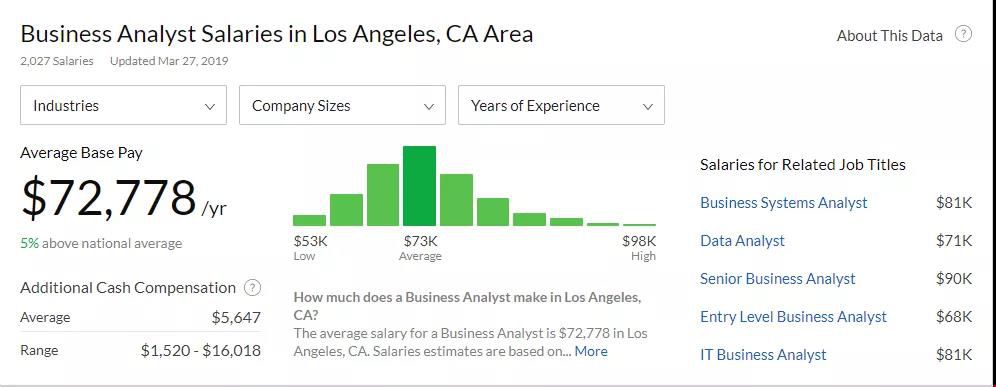The width and height of the screenshot is (996, 387).
Task: Open the Years of Experience dropdown
Action: tap(562, 105)
